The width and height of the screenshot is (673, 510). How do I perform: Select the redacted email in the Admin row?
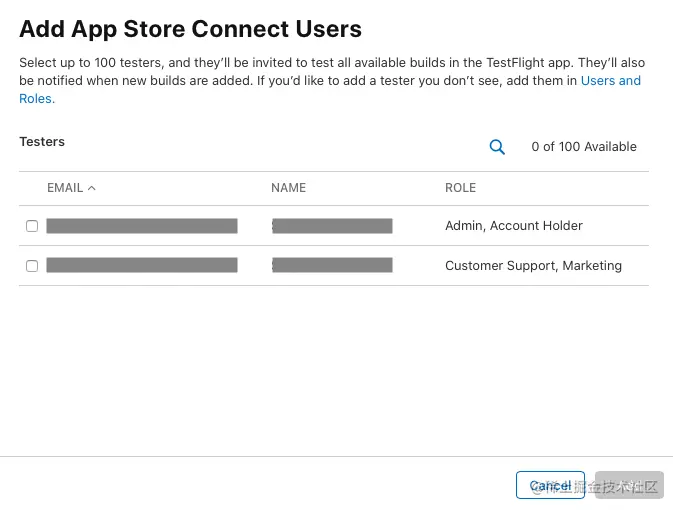click(x=142, y=226)
